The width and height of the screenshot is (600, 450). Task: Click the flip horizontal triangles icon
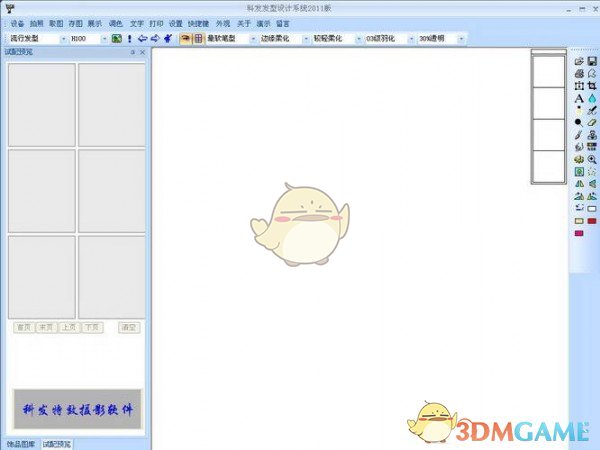click(x=579, y=184)
